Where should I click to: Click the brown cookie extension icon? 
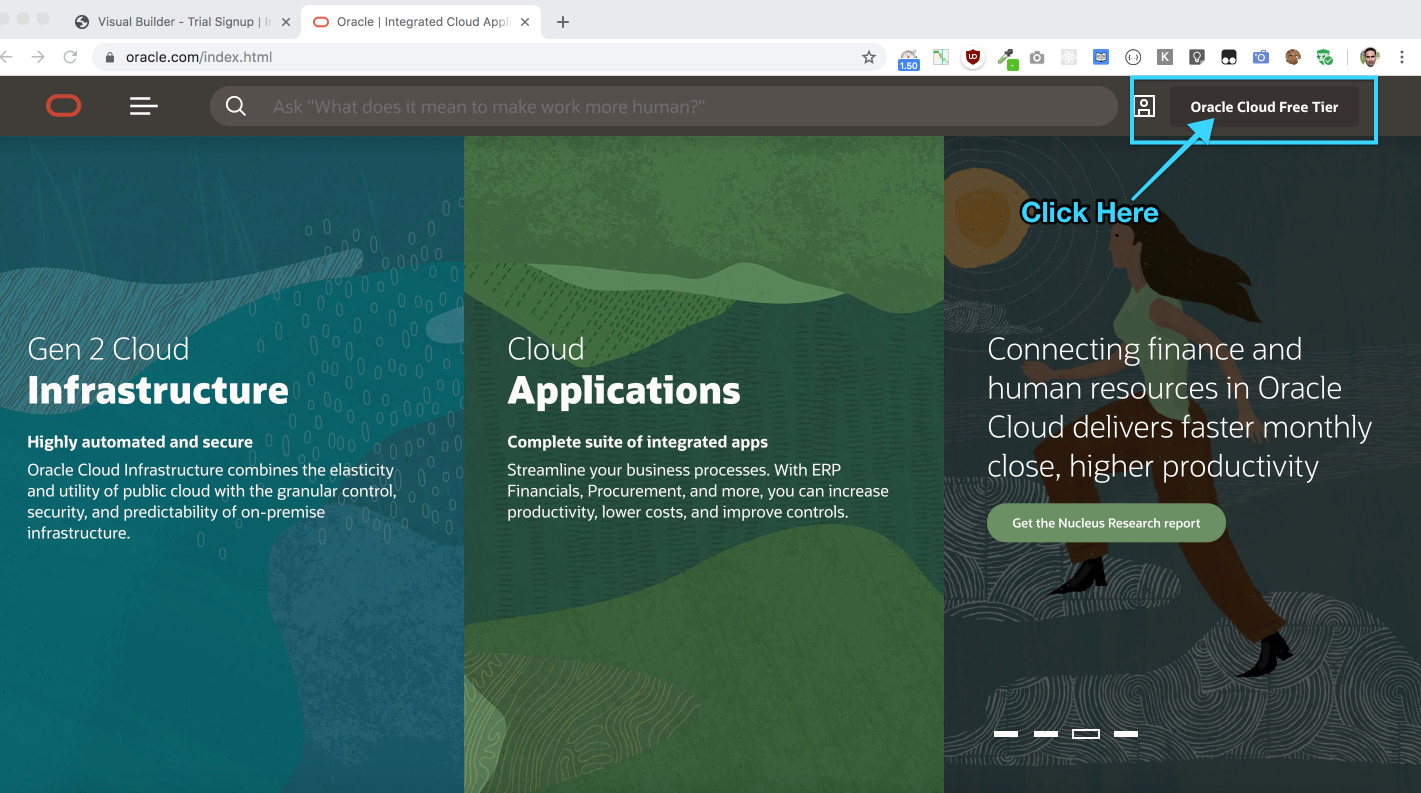[1292, 58]
